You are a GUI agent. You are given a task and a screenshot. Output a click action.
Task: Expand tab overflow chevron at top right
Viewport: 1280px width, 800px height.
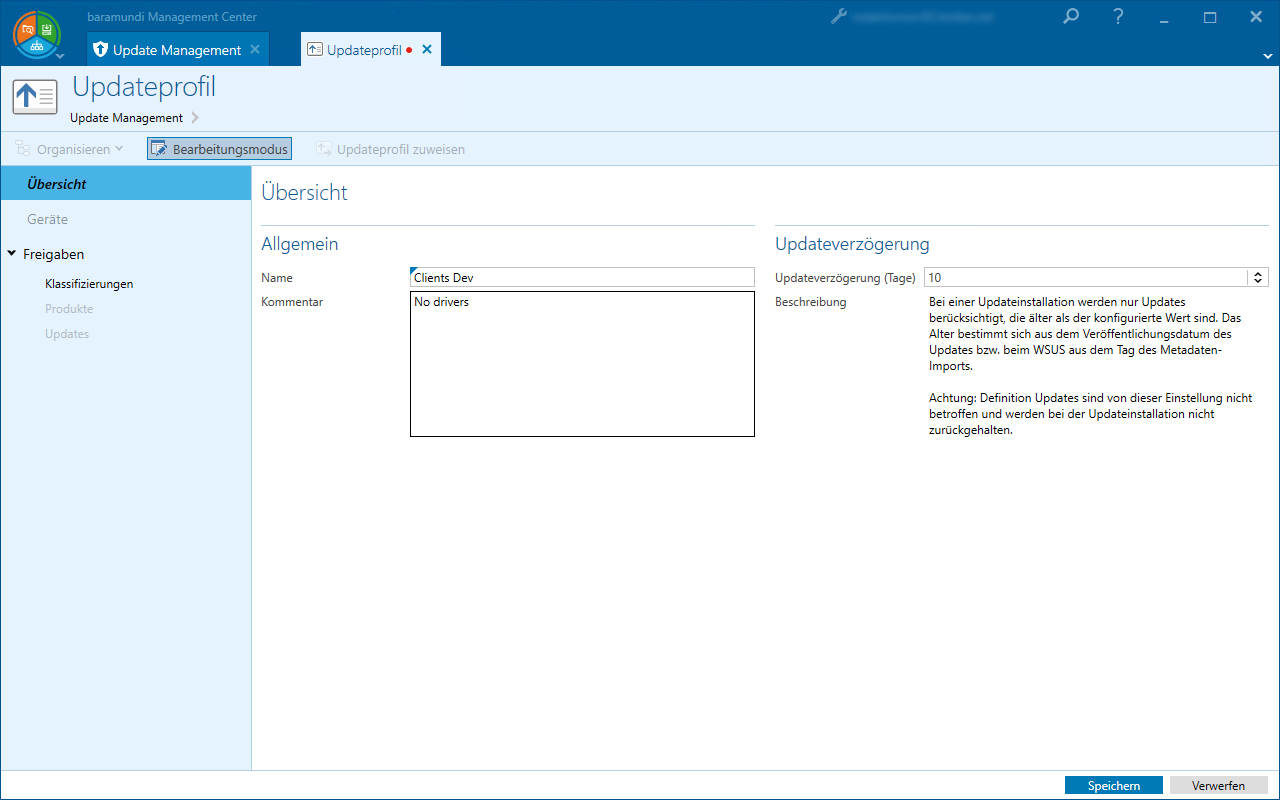click(x=1268, y=55)
